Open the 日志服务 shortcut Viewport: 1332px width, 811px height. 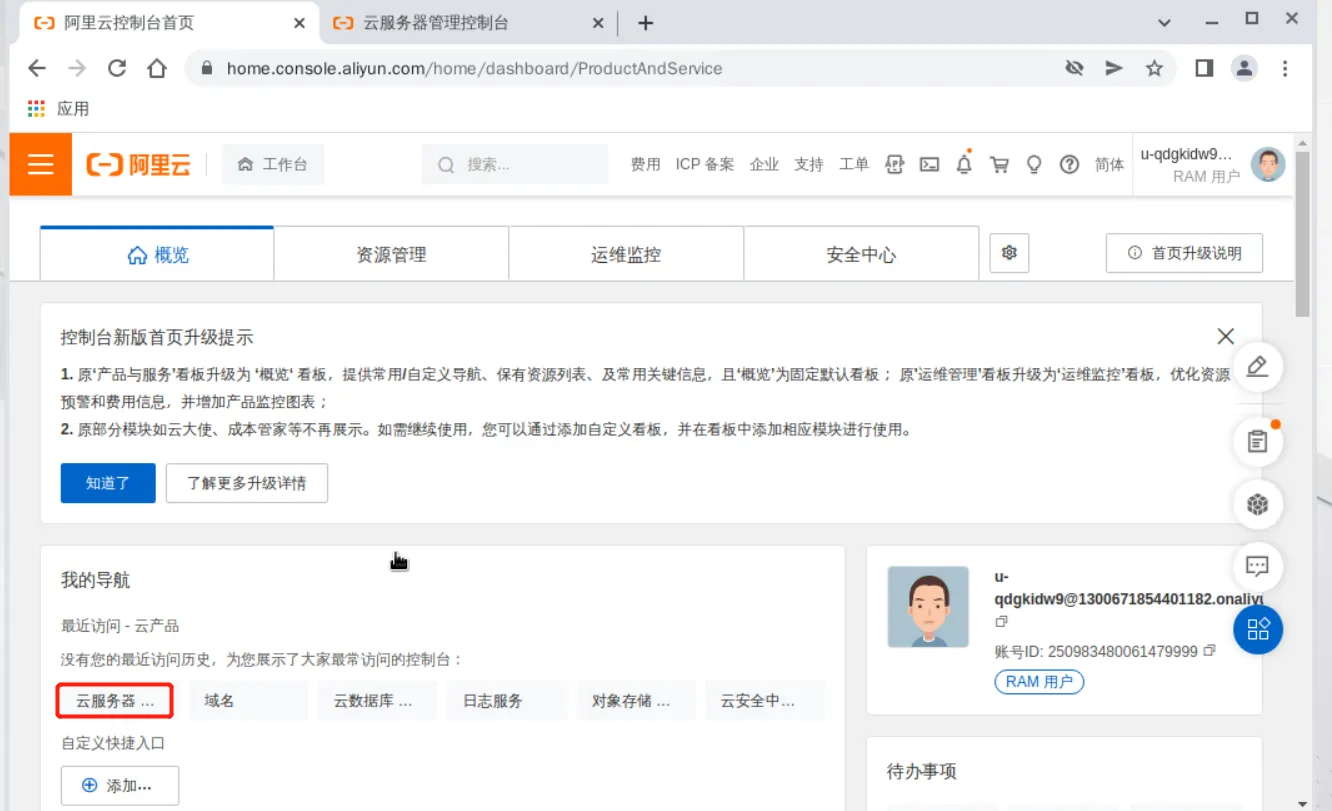[x=506, y=701]
